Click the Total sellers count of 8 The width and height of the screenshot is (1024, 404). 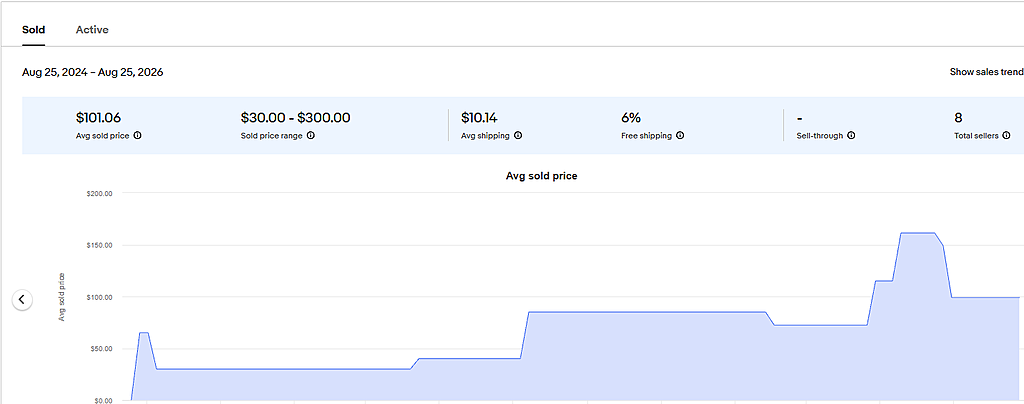pos(958,118)
